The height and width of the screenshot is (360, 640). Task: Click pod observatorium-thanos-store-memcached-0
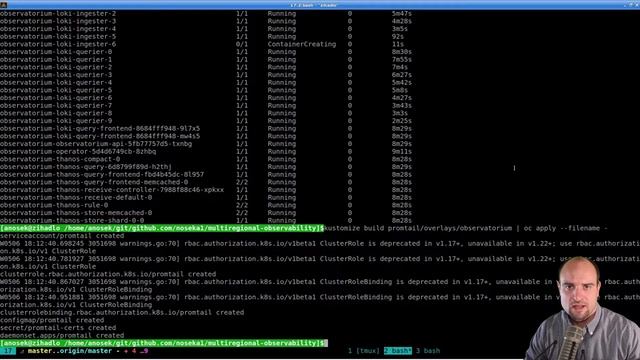coord(76,213)
